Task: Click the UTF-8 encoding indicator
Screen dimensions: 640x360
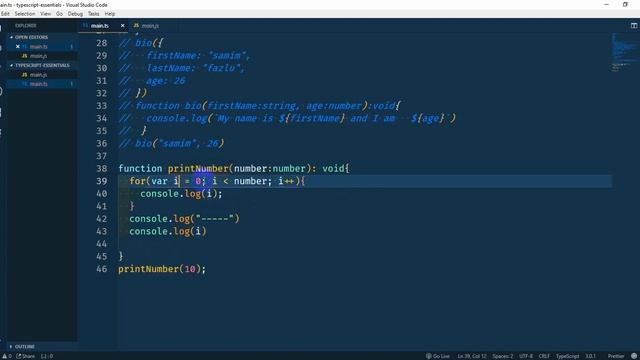Action: (x=526, y=356)
